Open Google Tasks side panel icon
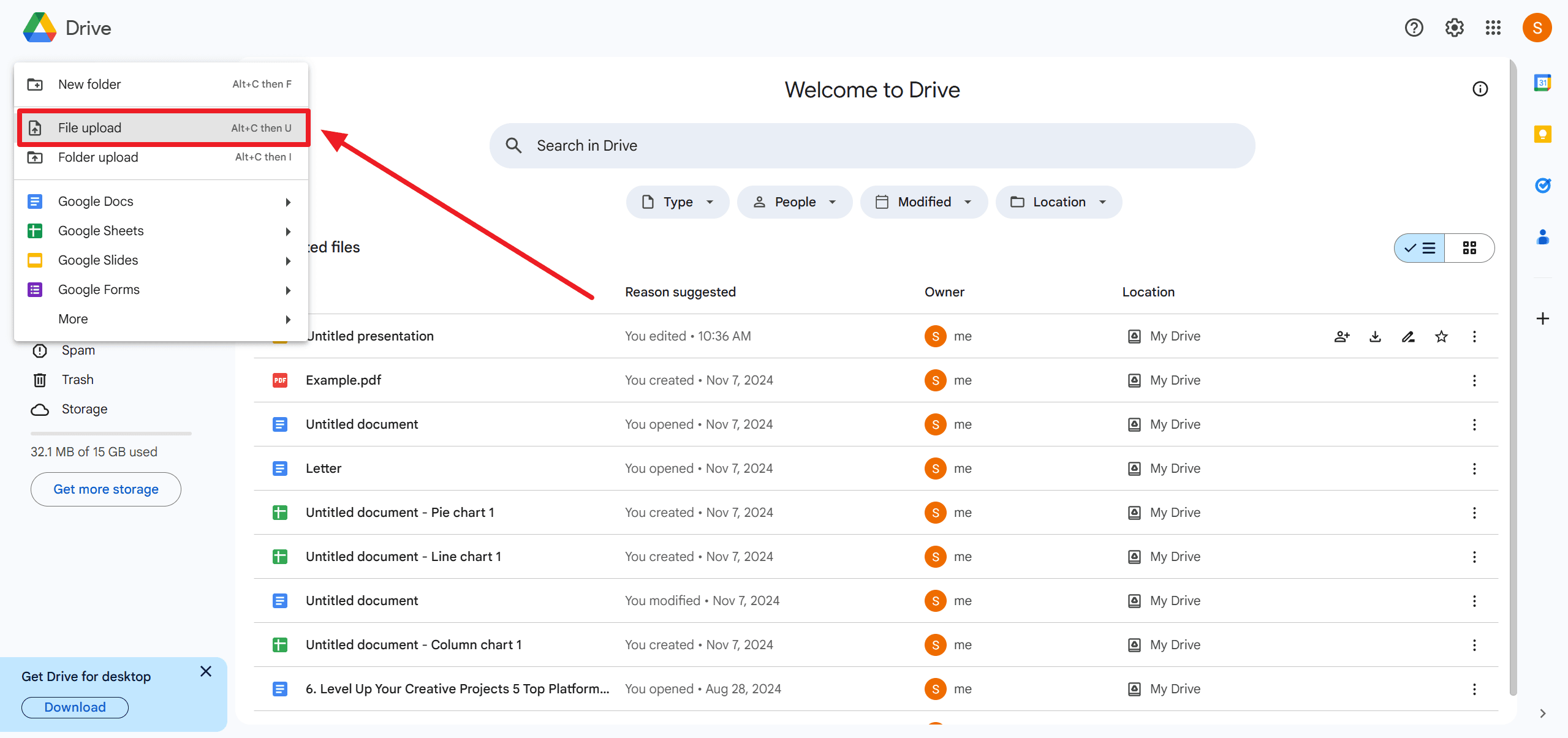This screenshot has width=1568, height=738. click(x=1542, y=185)
